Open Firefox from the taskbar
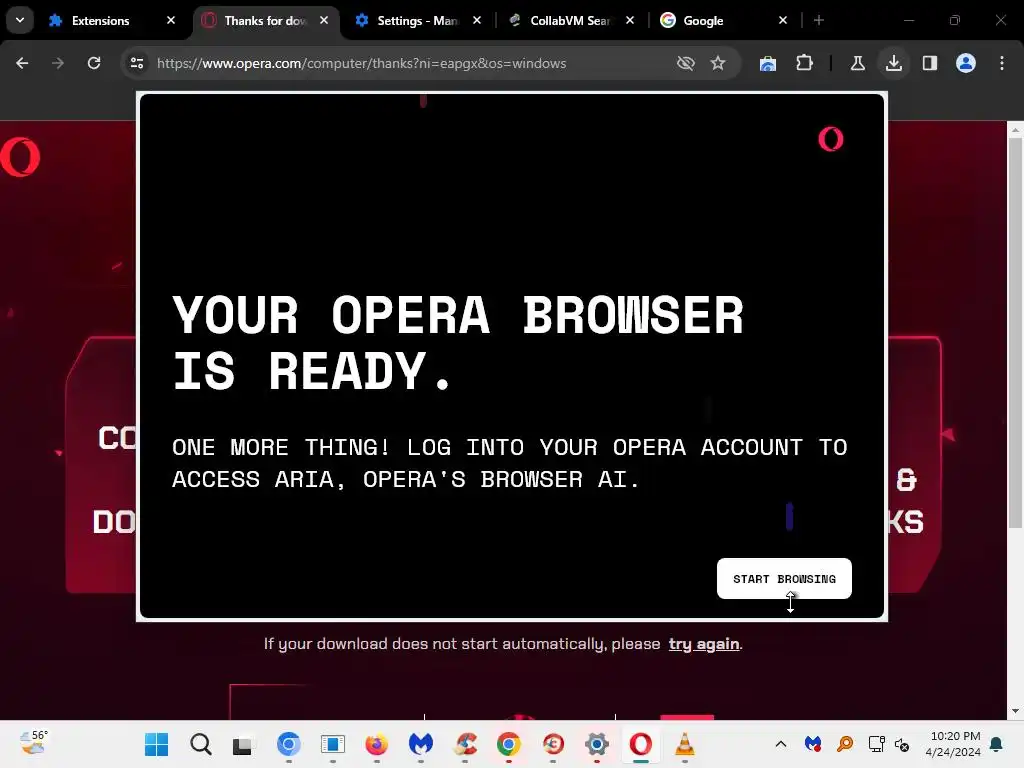Viewport: 1024px width, 768px height. (x=377, y=744)
